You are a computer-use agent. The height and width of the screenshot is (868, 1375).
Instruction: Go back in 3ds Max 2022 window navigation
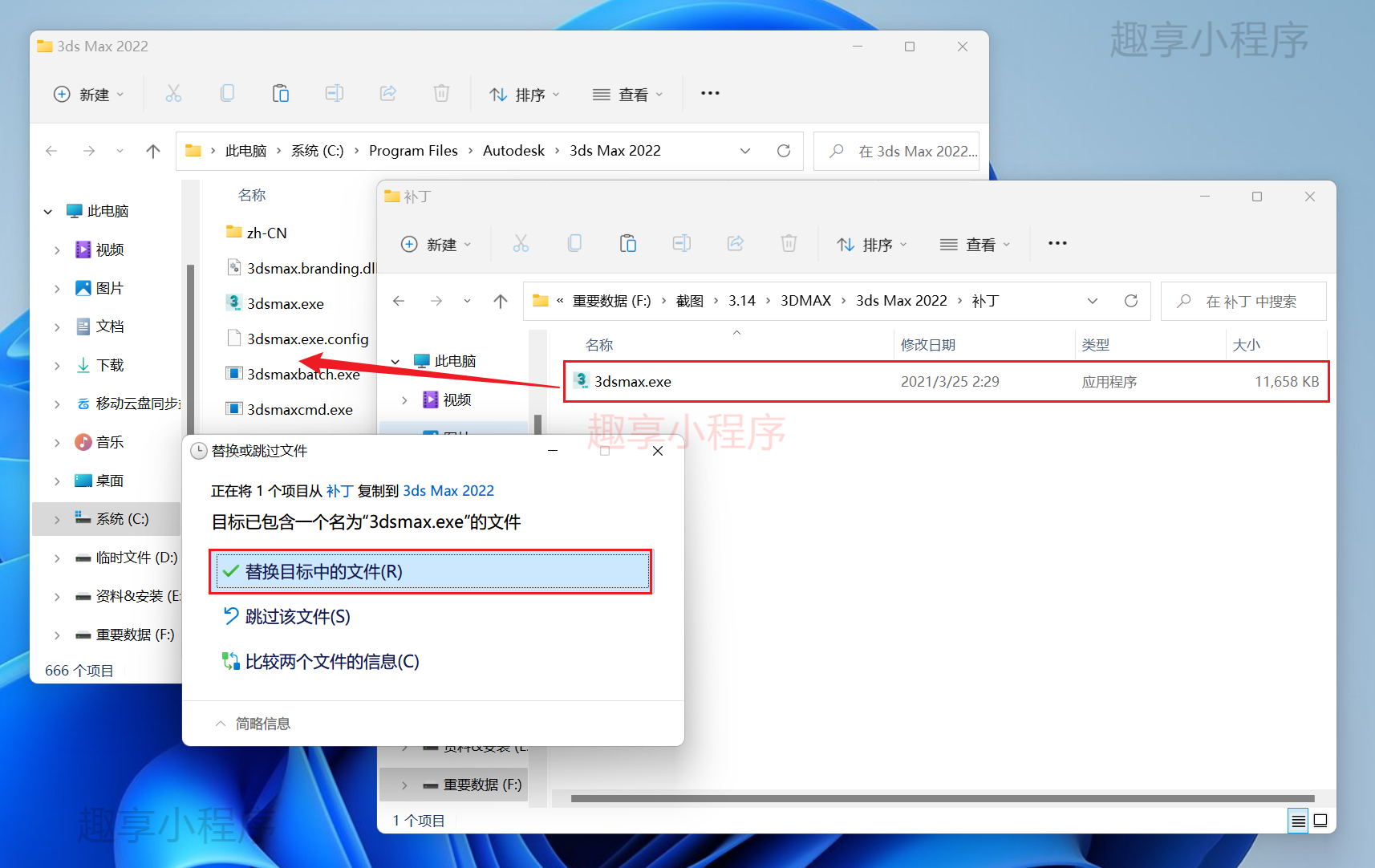coord(51,151)
